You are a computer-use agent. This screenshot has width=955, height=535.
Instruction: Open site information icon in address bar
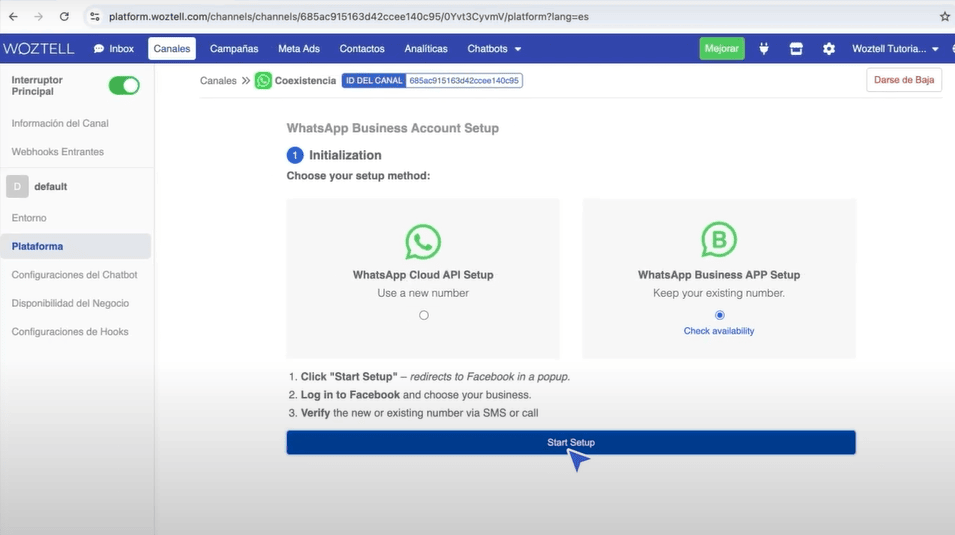coord(94,16)
